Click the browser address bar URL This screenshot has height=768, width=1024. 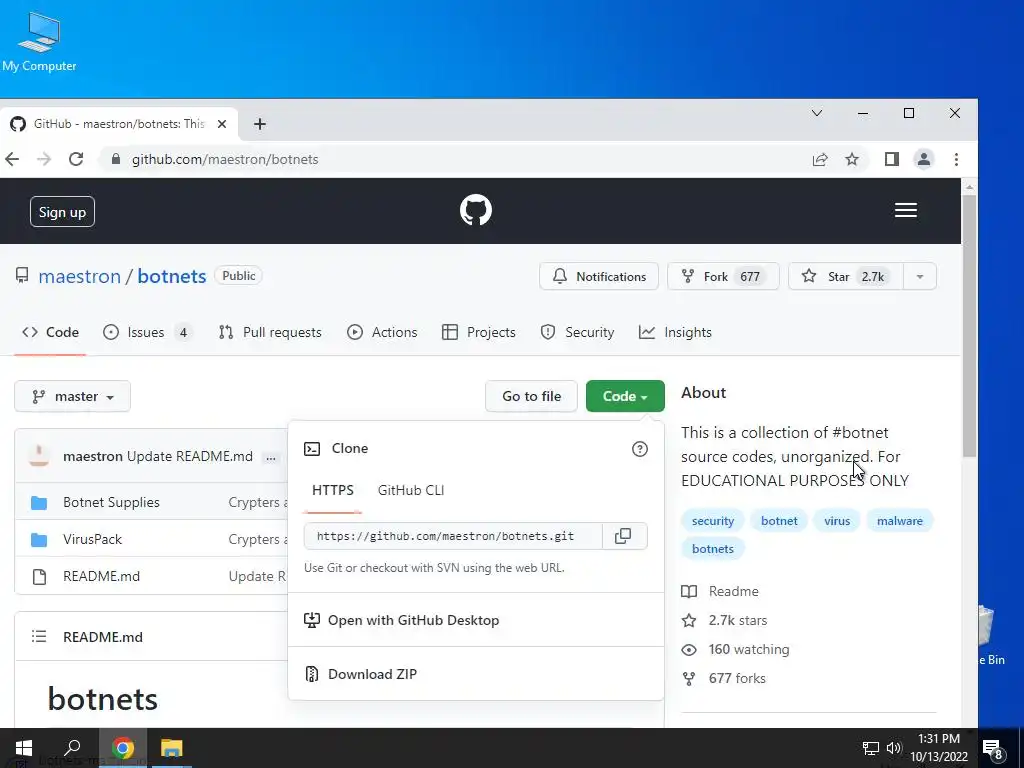click(225, 159)
